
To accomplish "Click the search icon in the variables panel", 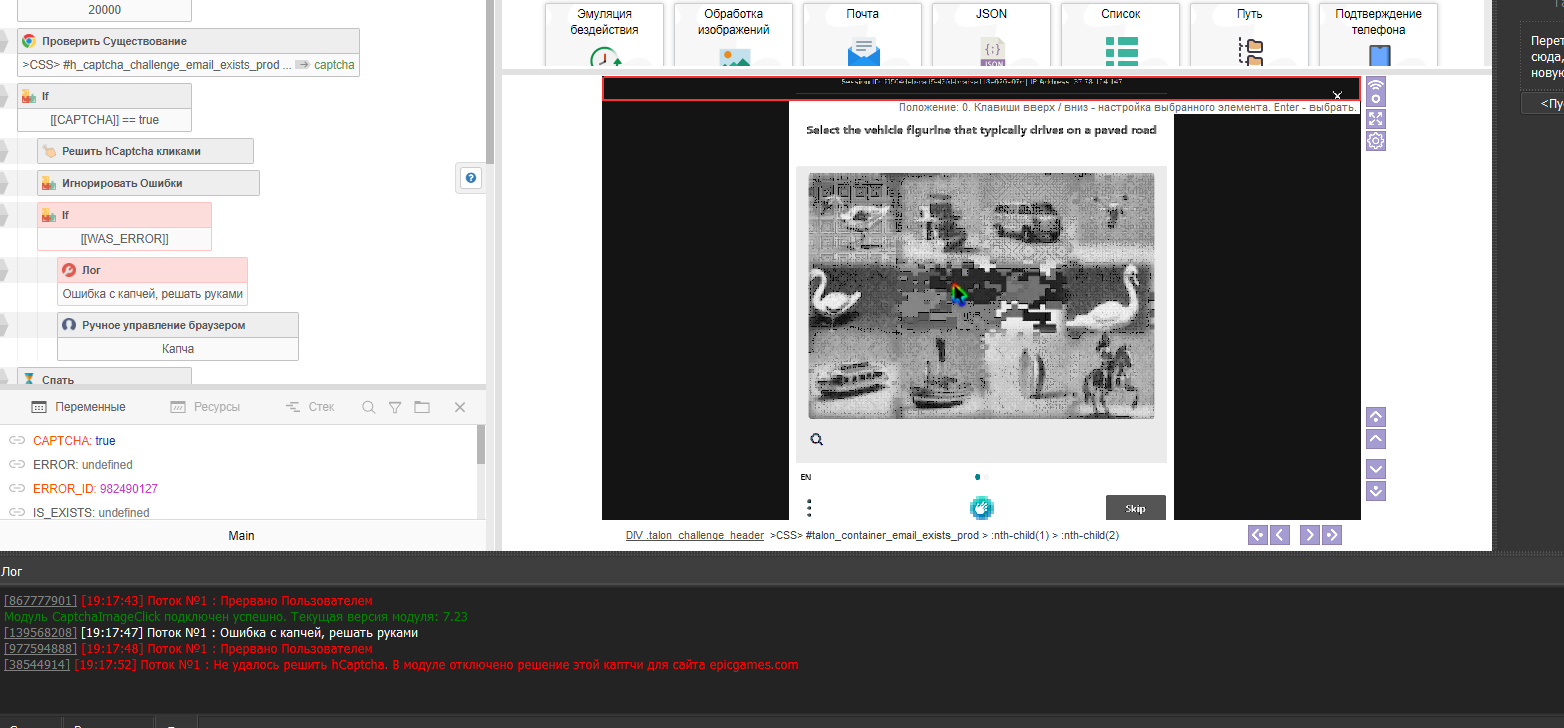I will (x=368, y=407).
